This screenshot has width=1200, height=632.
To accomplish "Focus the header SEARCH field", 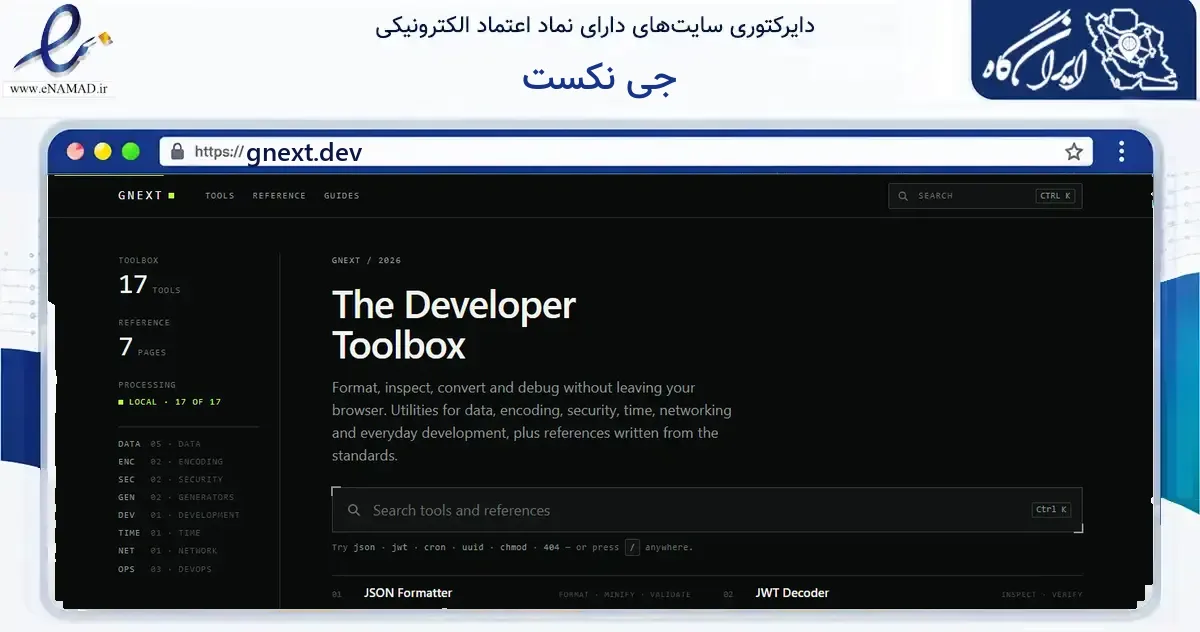I will click(985, 196).
